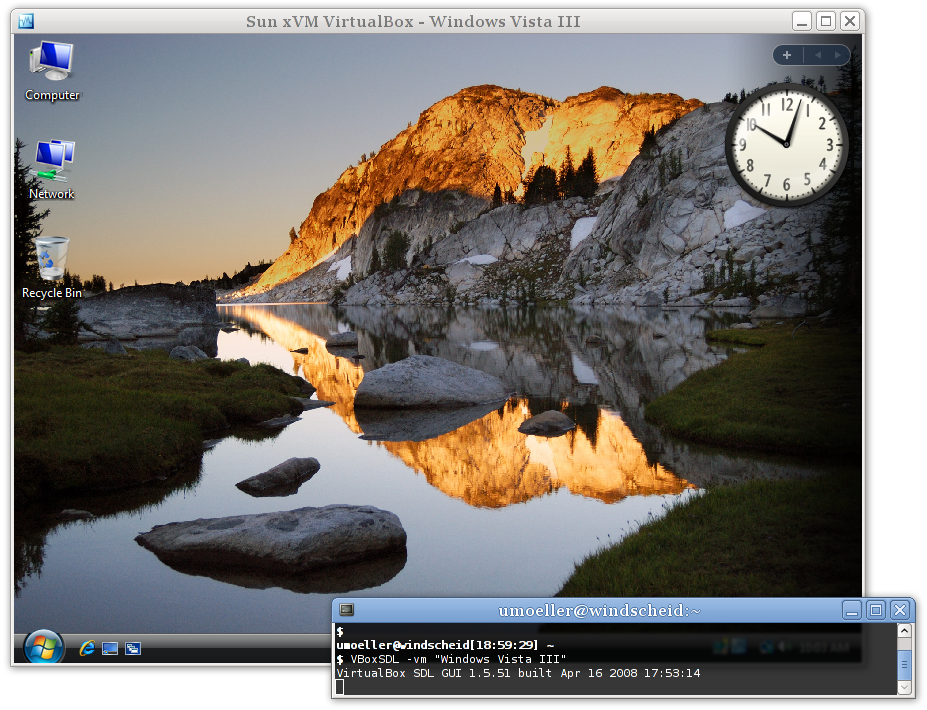Maximize the umoeller@windscheid terminal window
The image size is (927, 710).
[x=876, y=610]
